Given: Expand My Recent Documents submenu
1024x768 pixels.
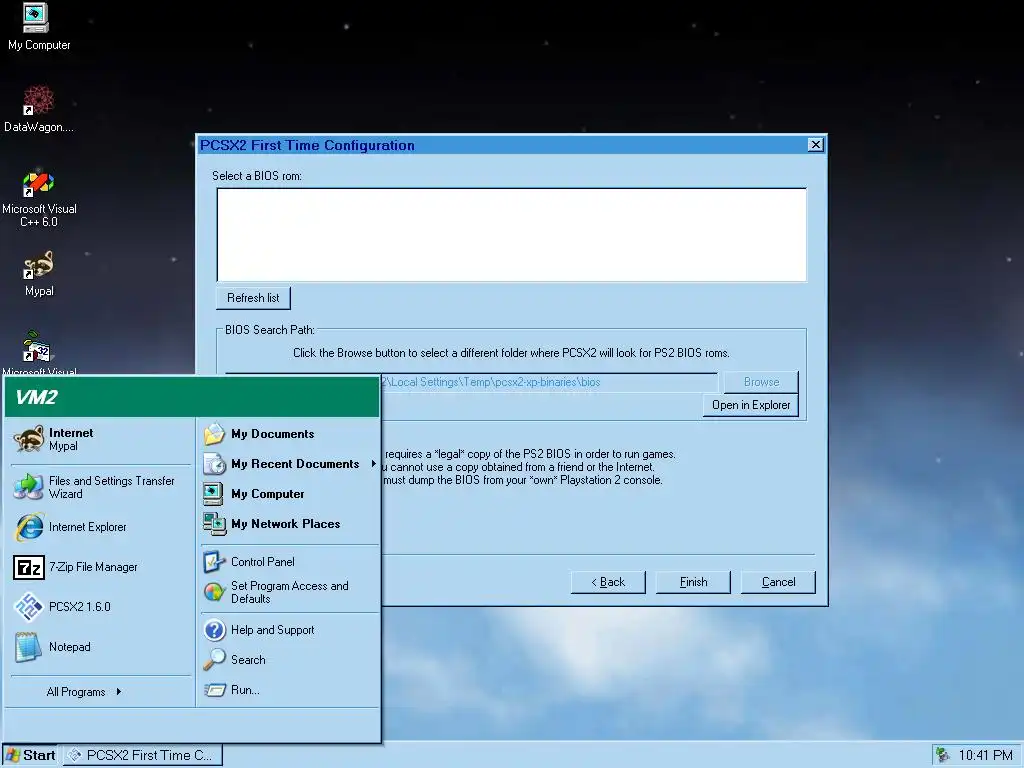Looking at the screenshot, I should click(x=289, y=464).
